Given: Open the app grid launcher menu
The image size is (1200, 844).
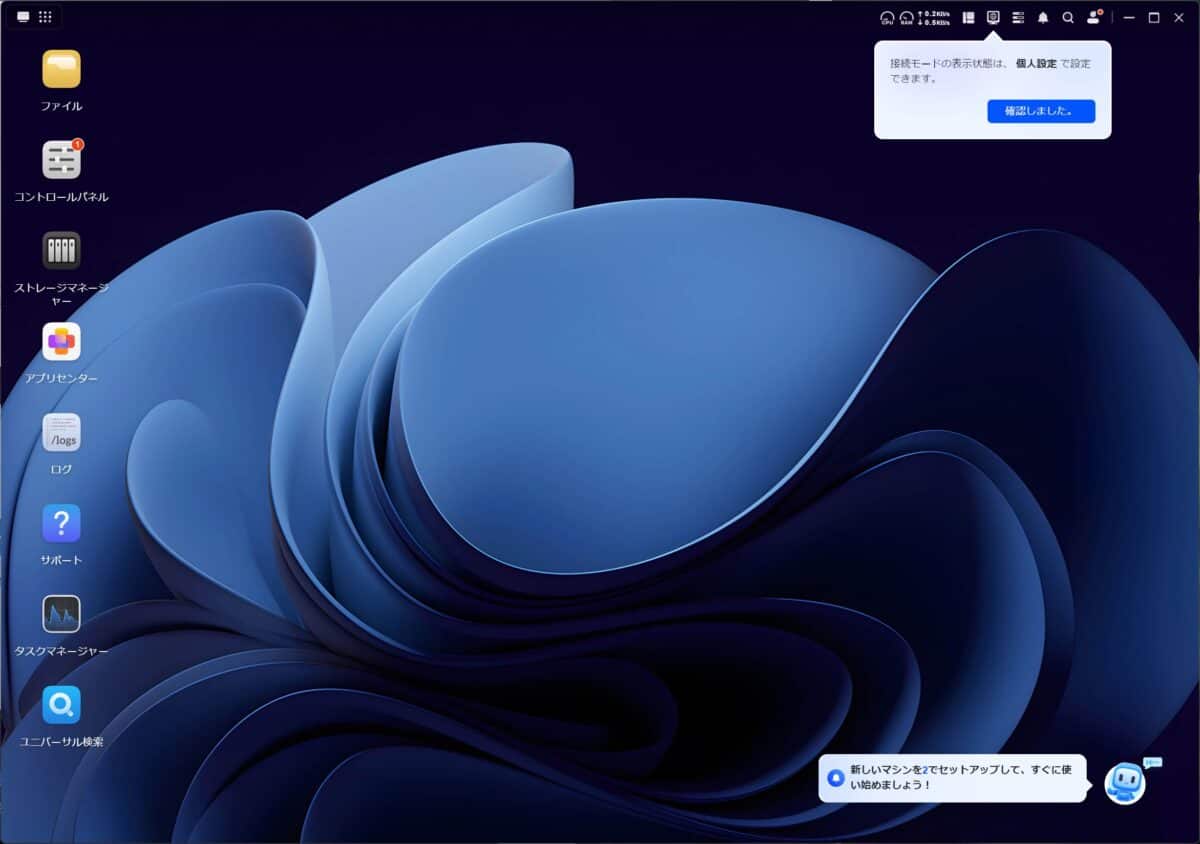Looking at the screenshot, I should click(x=45, y=17).
